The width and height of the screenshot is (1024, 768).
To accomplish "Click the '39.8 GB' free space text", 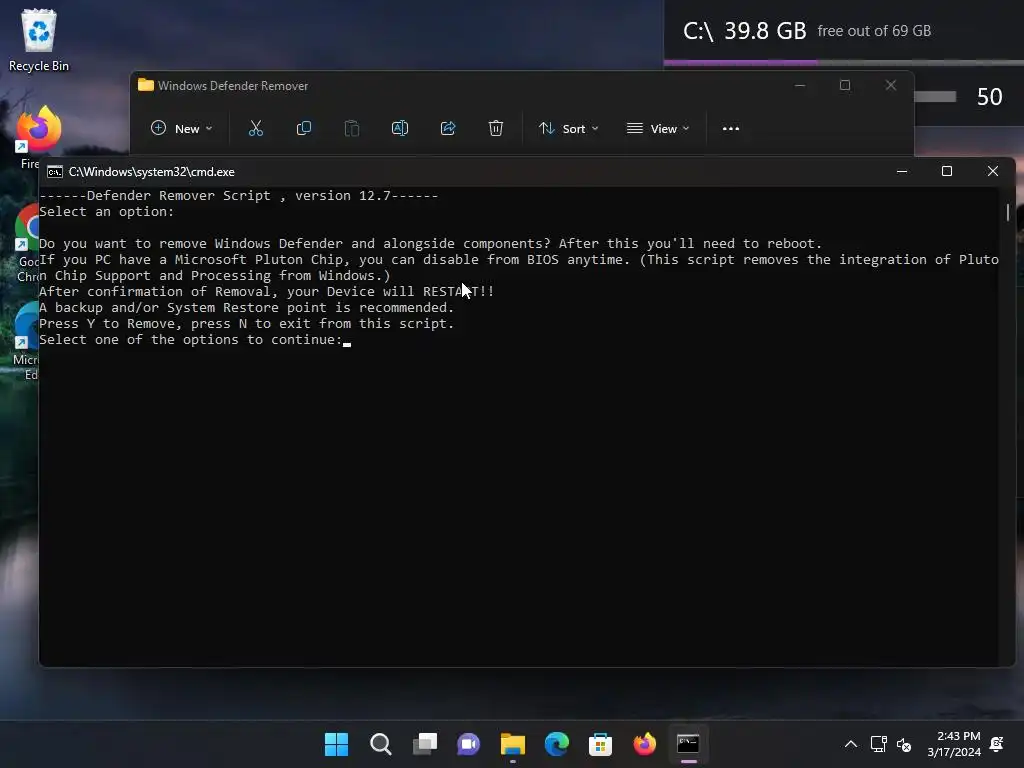I will [x=765, y=31].
